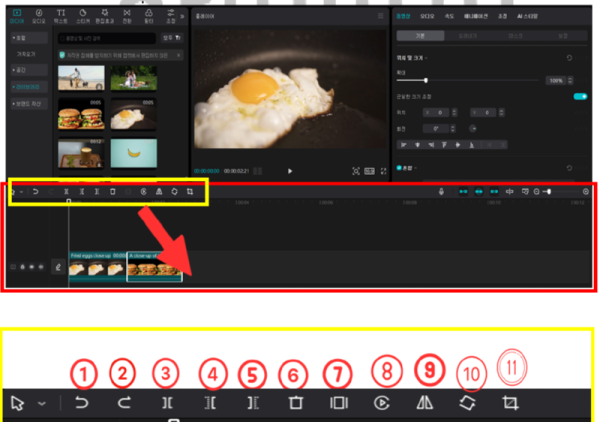Click the Freeze frame icon under number 7

tap(338, 403)
